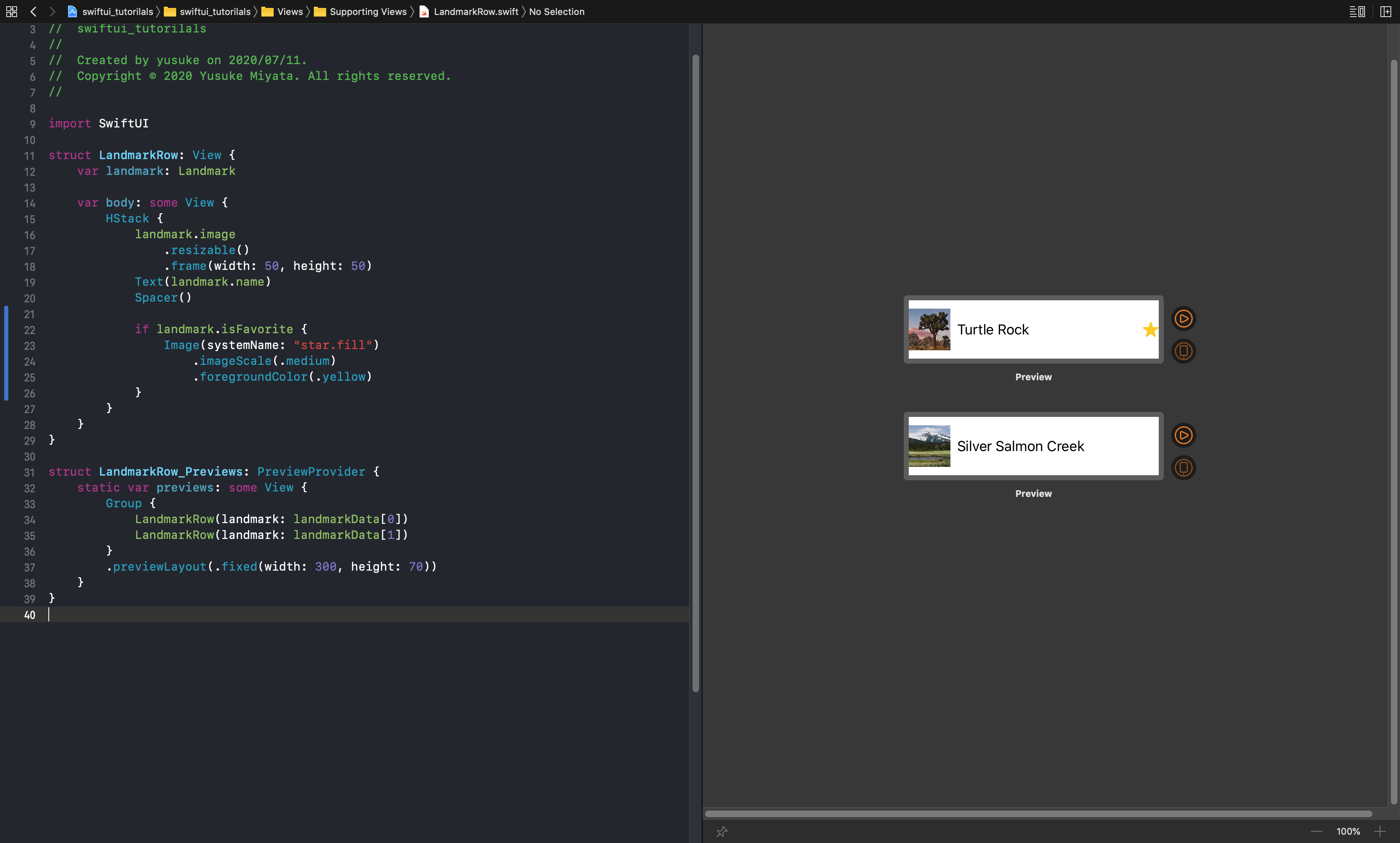The image size is (1400, 843).
Task: Open the No Selection symbol menu
Action: (556, 11)
